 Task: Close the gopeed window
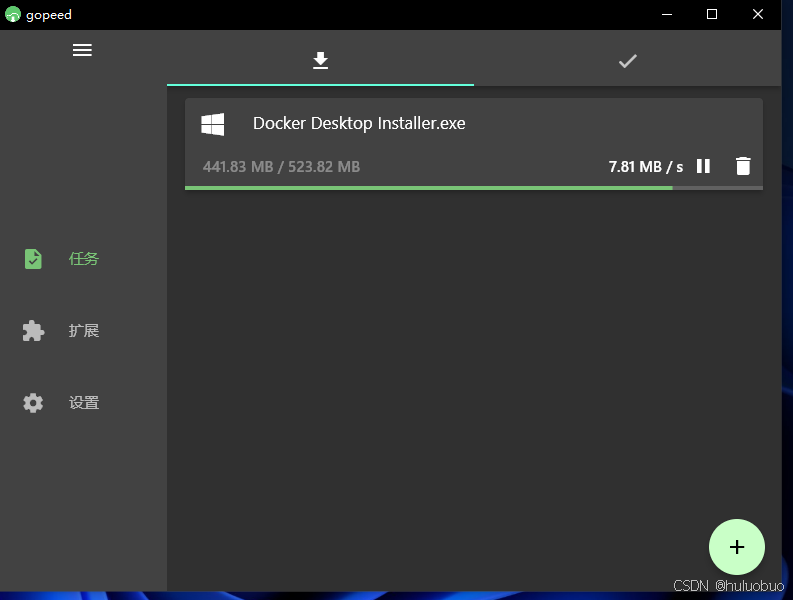758,14
